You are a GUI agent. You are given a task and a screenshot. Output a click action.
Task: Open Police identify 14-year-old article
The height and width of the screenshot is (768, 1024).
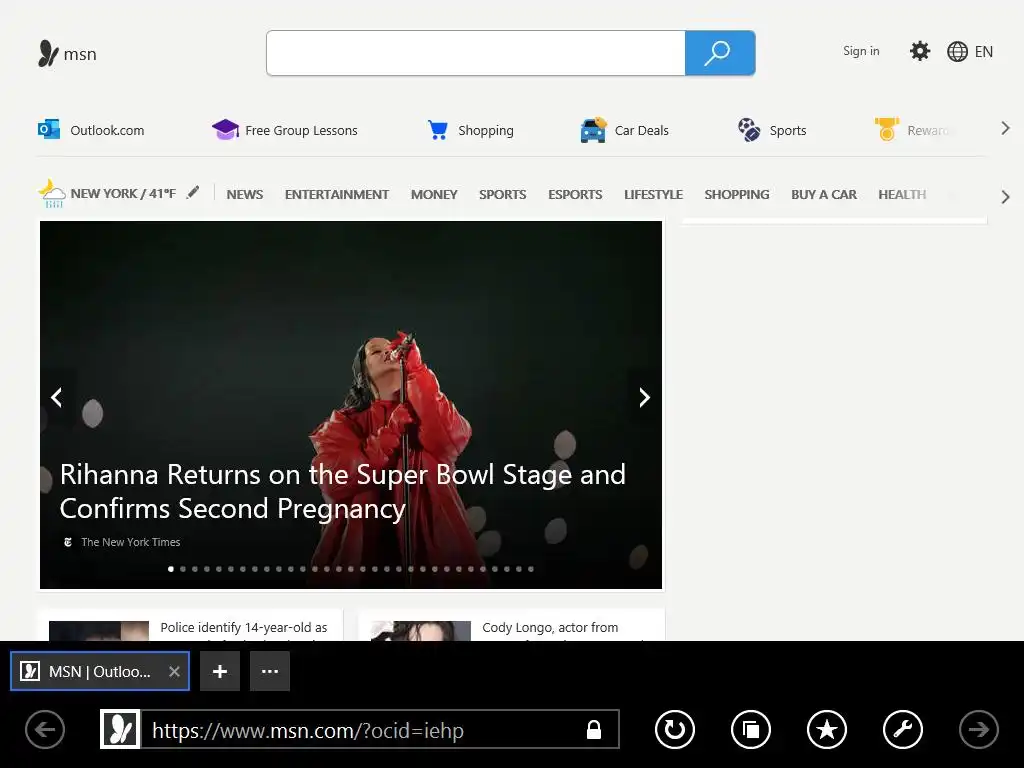244,628
